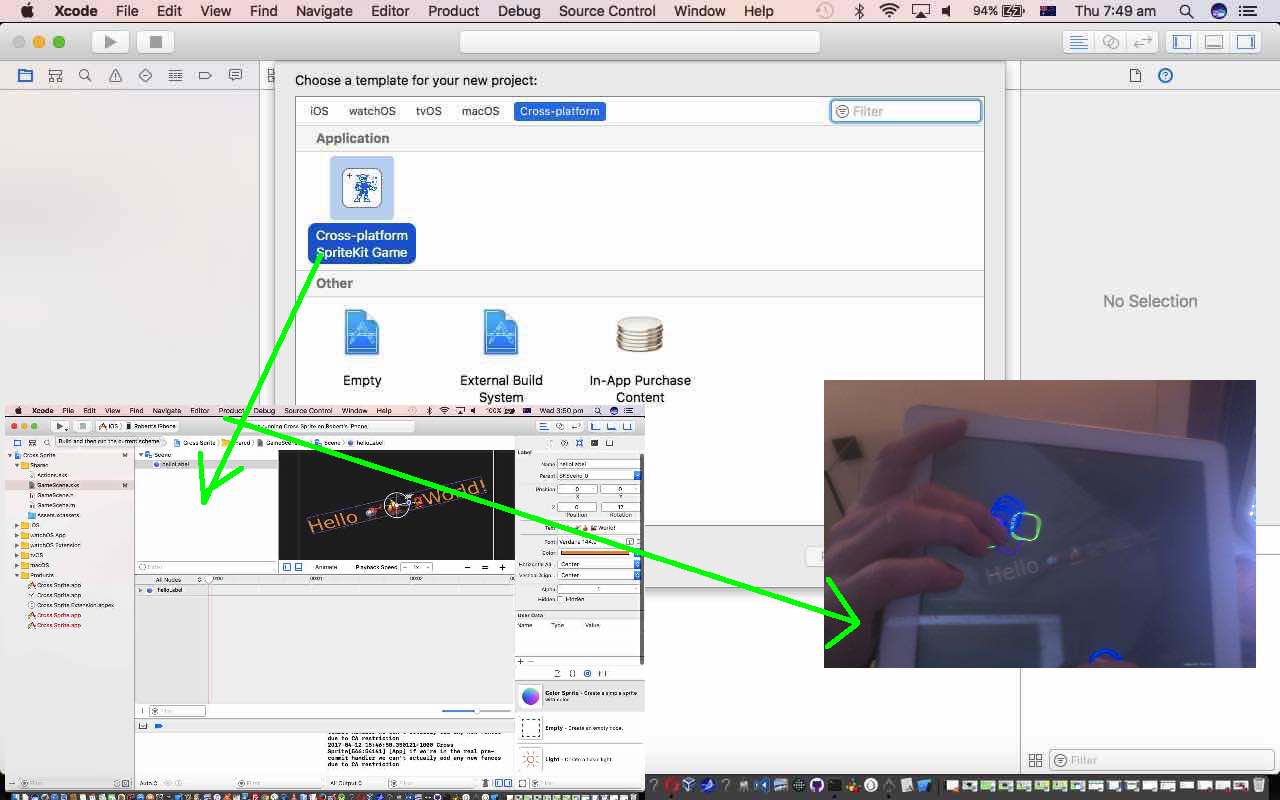Click the volume icon in menu bar
This screenshot has width=1280, height=800.
[x=946, y=11]
